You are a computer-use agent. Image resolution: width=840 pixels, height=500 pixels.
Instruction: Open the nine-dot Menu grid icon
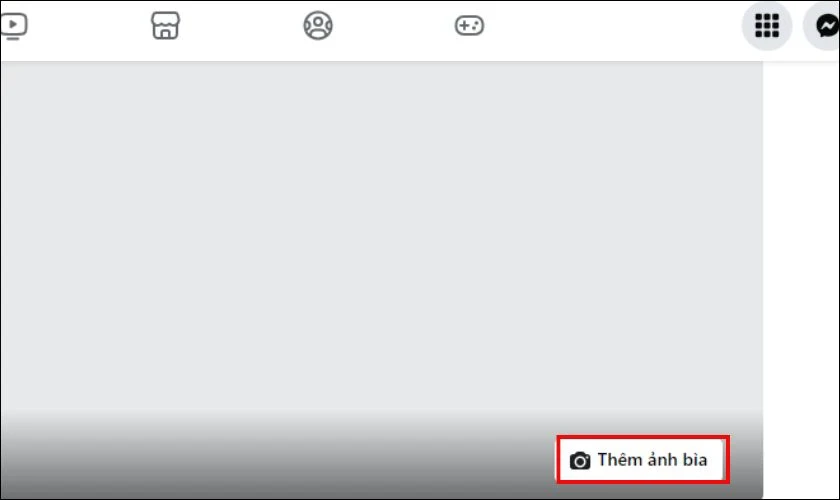767,25
